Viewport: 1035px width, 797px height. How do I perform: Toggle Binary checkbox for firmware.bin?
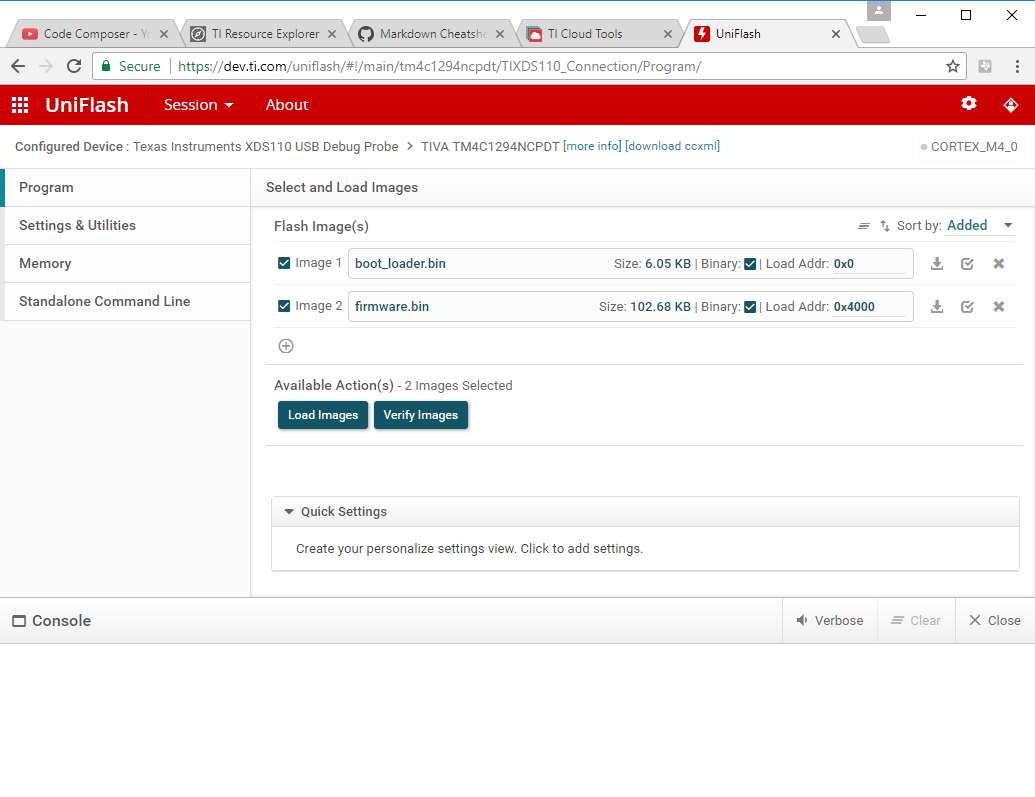pos(750,307)
